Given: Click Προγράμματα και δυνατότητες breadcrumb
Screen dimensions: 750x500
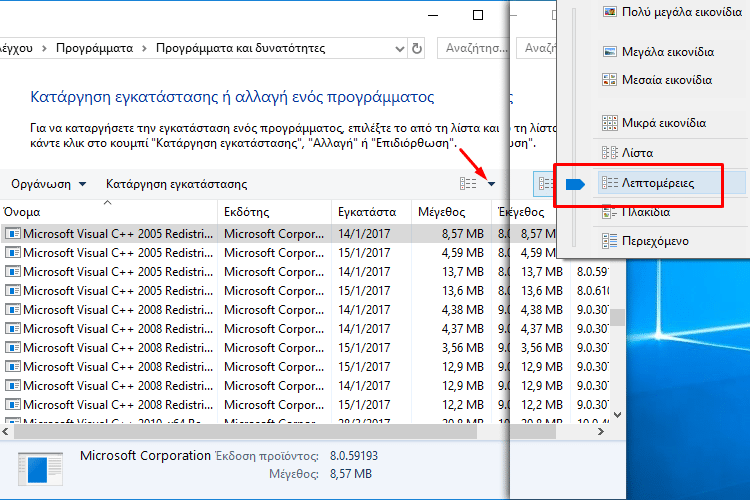Looking at the screenshot, I should coord(241,48).
